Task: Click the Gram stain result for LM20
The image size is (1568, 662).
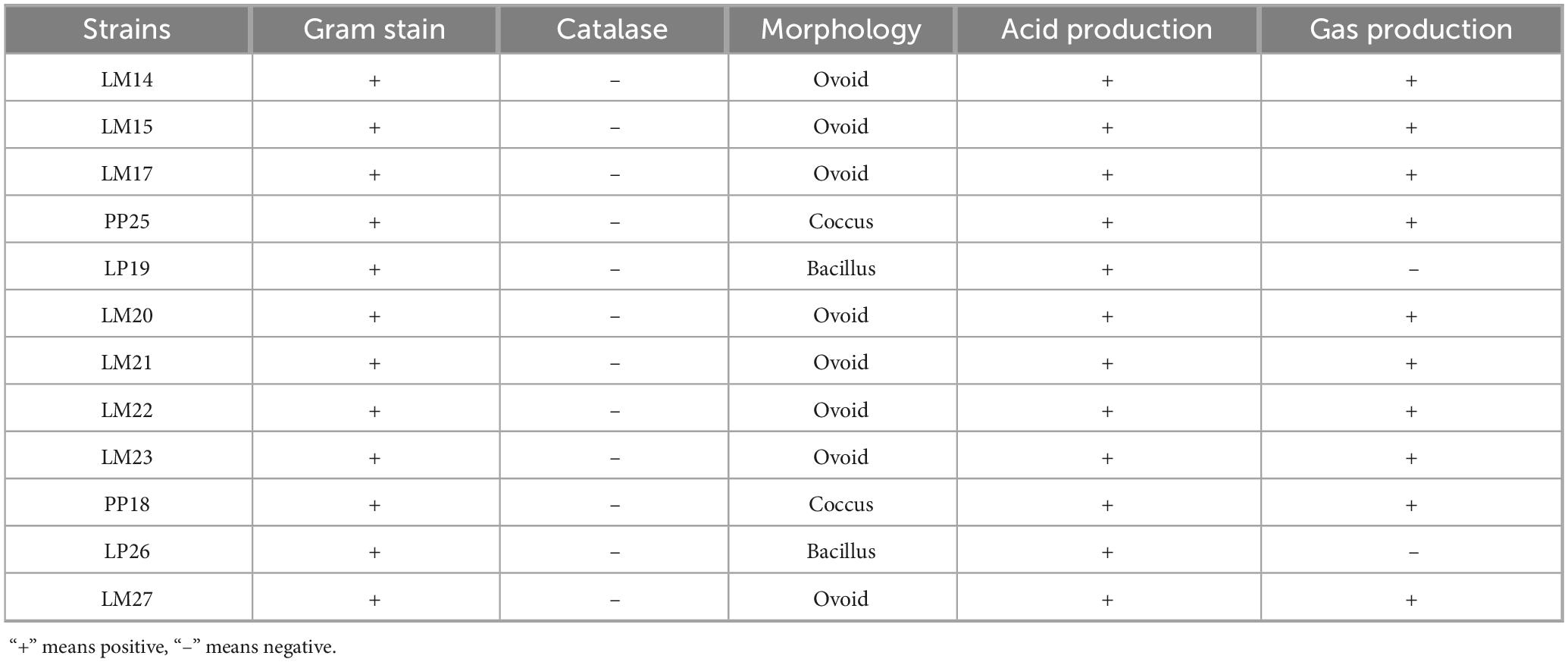Action: [x=374, y=316]
